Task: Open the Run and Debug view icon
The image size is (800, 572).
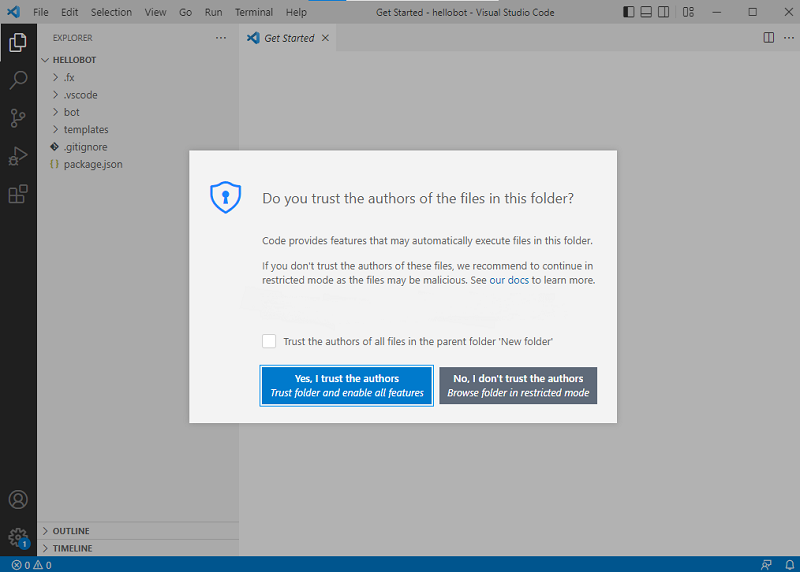Action: coord(18,156)
